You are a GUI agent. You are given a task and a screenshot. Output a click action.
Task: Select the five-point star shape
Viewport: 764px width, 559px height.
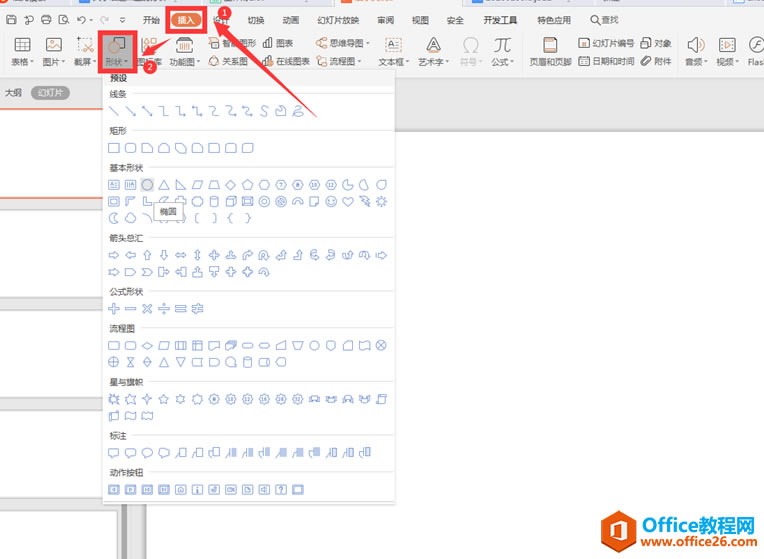(x=164, y=399)
